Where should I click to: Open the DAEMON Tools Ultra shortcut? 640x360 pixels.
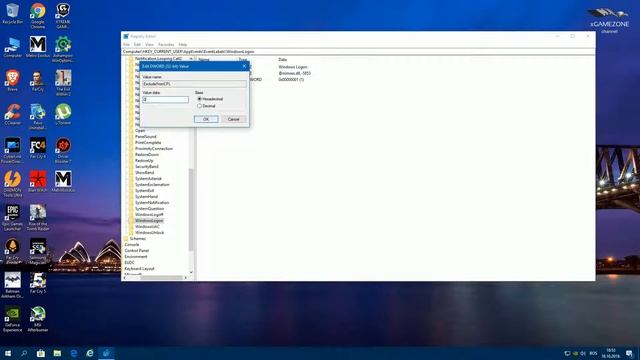click(12, 184)
